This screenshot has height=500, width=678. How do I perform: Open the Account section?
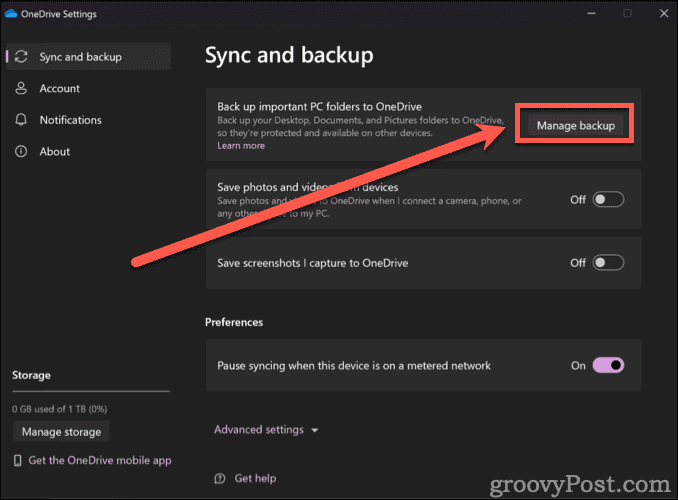tap(89, 88)
